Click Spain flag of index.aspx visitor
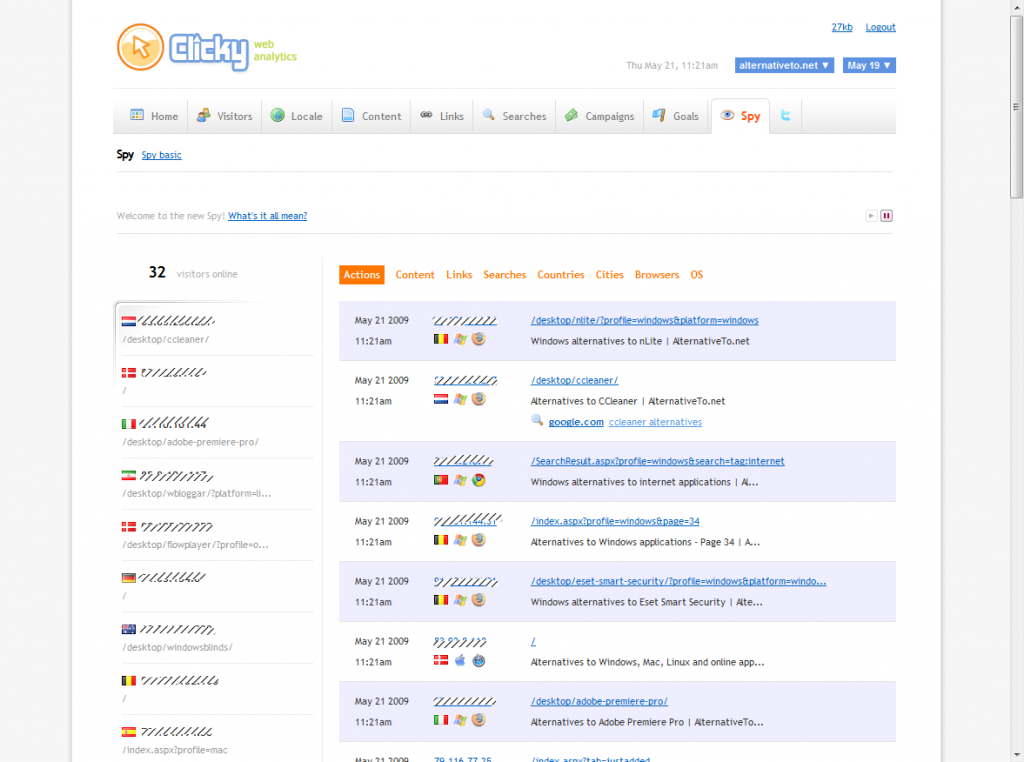 point(129,732)
